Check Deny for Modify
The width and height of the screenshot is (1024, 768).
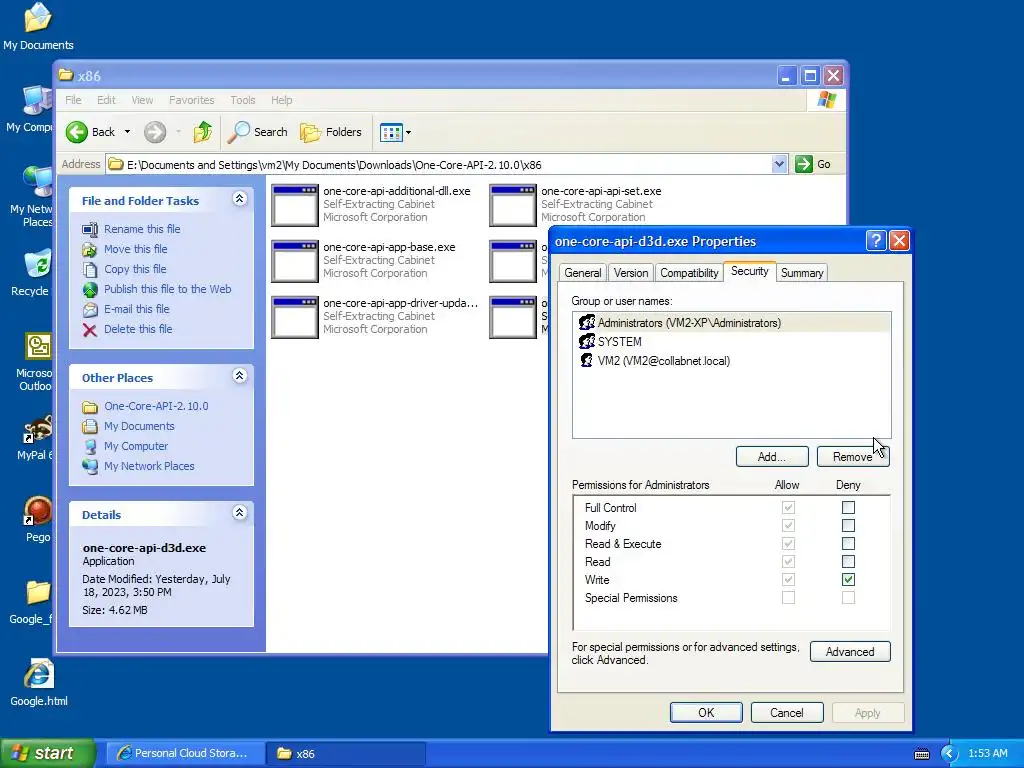coord(848,526)
